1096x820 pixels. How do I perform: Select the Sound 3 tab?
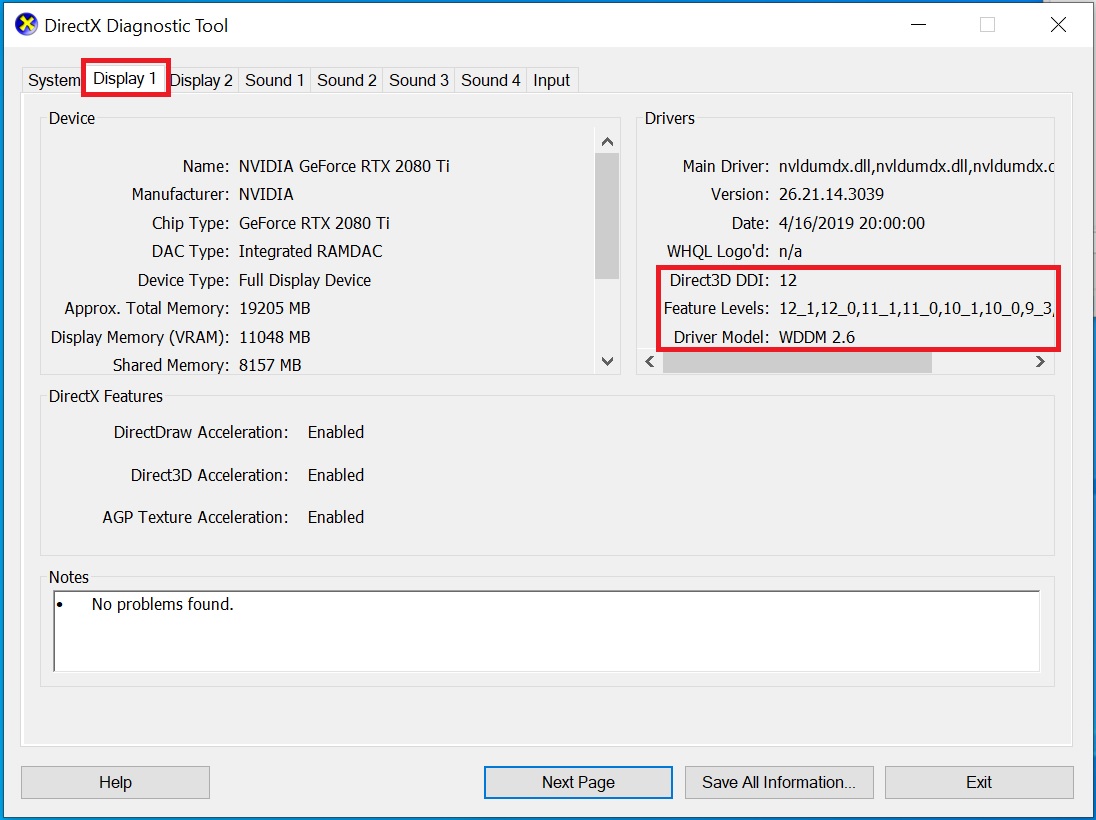pos(419,80)
